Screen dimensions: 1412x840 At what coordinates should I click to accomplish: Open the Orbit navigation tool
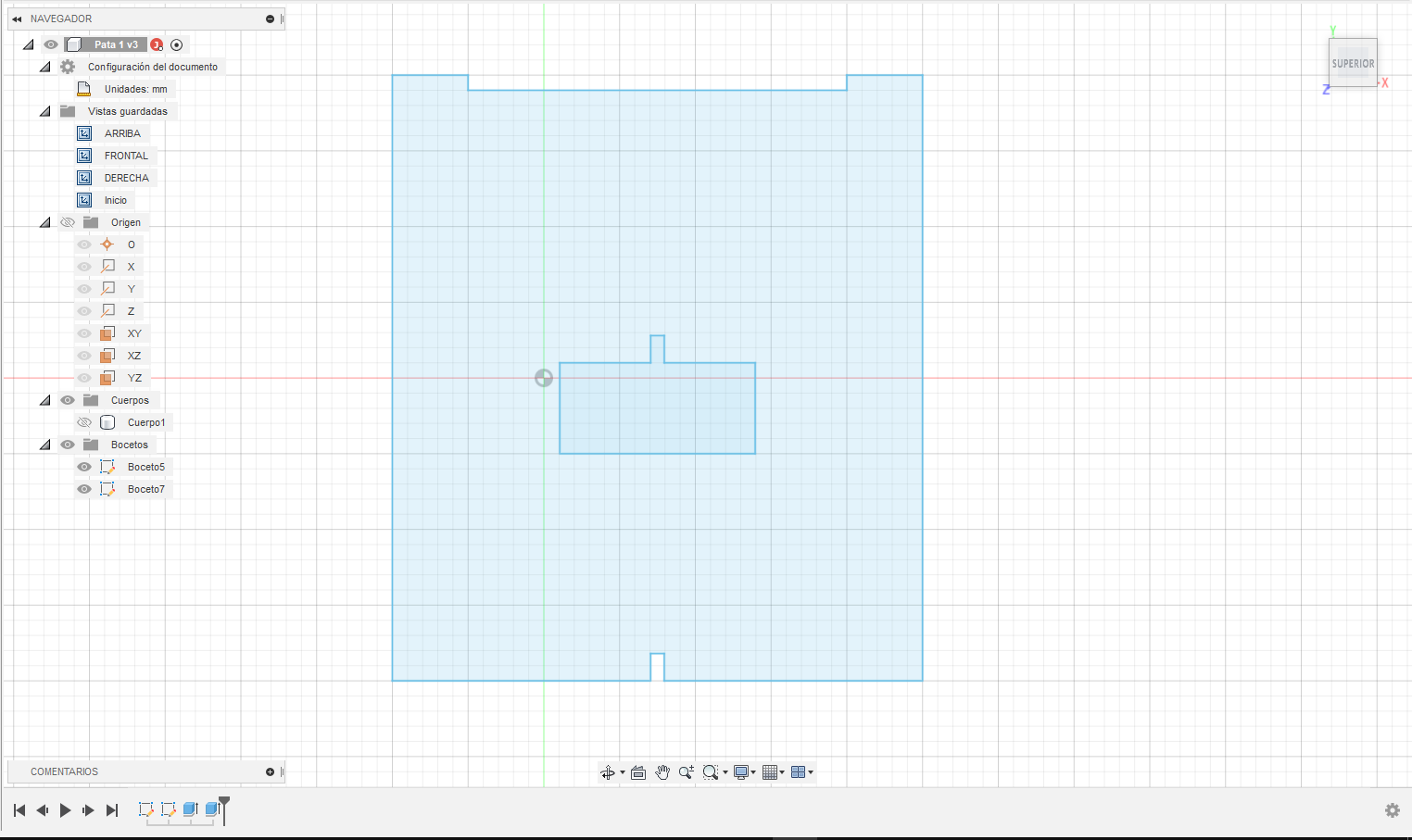[607, 772]
